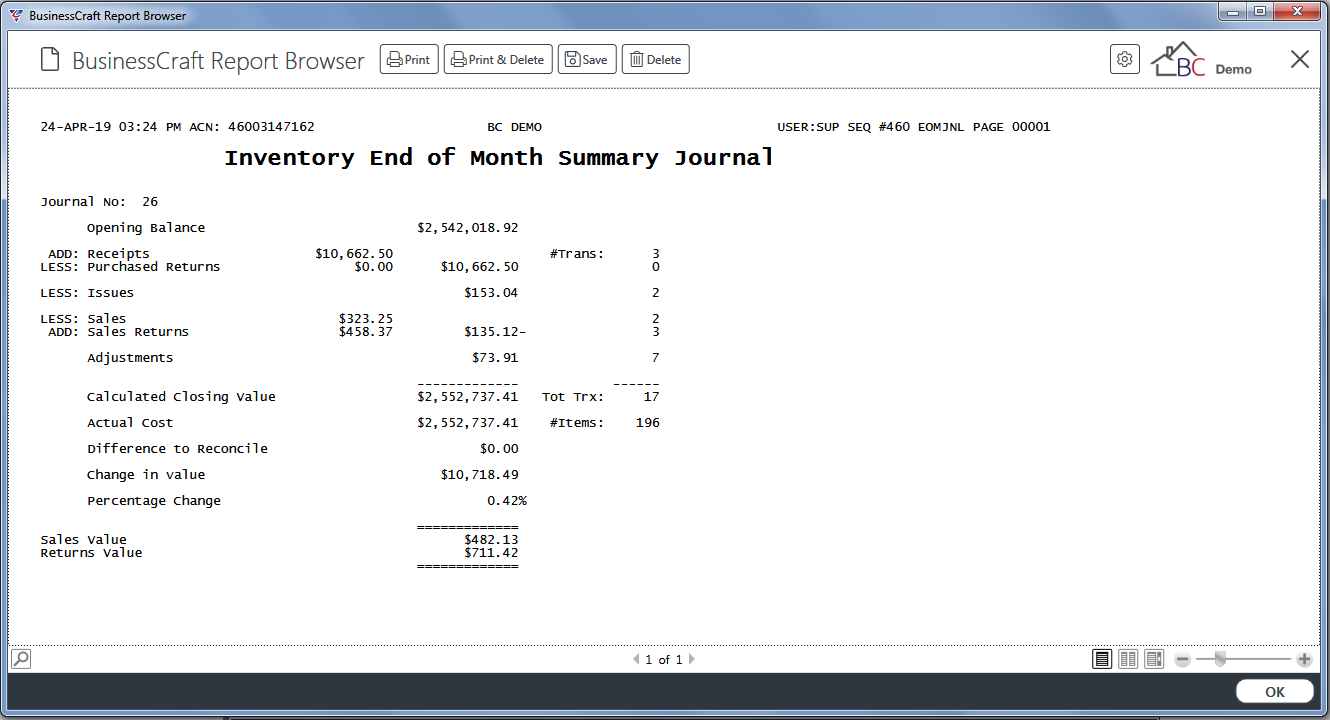Viewport: 1330px width, 720px height.
Task: Click the Sales amount $323.25
Action: [366, 319]
